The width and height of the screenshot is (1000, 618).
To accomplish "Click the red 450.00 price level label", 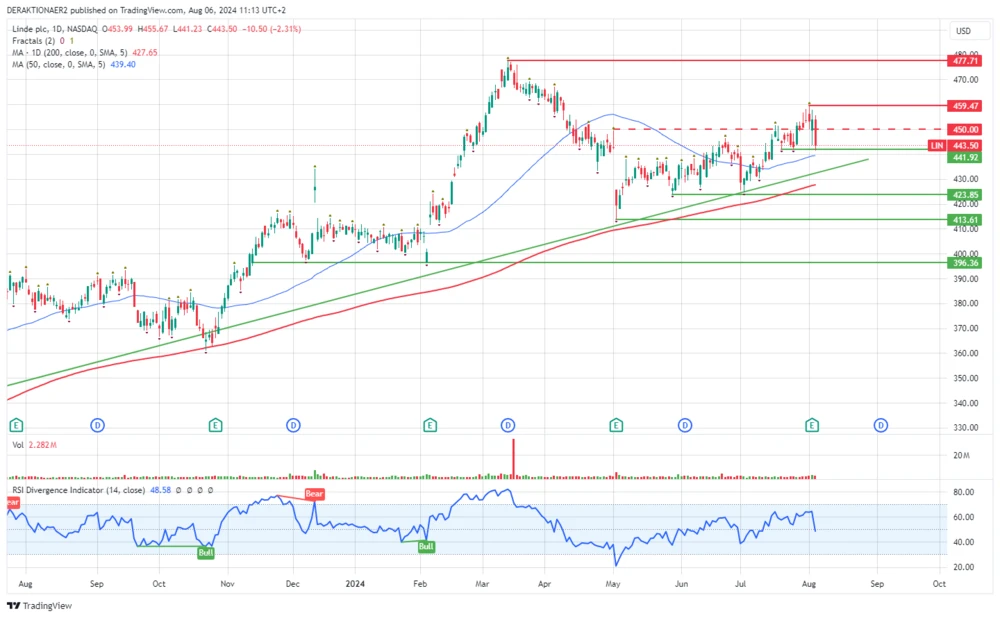I will 965,129.
